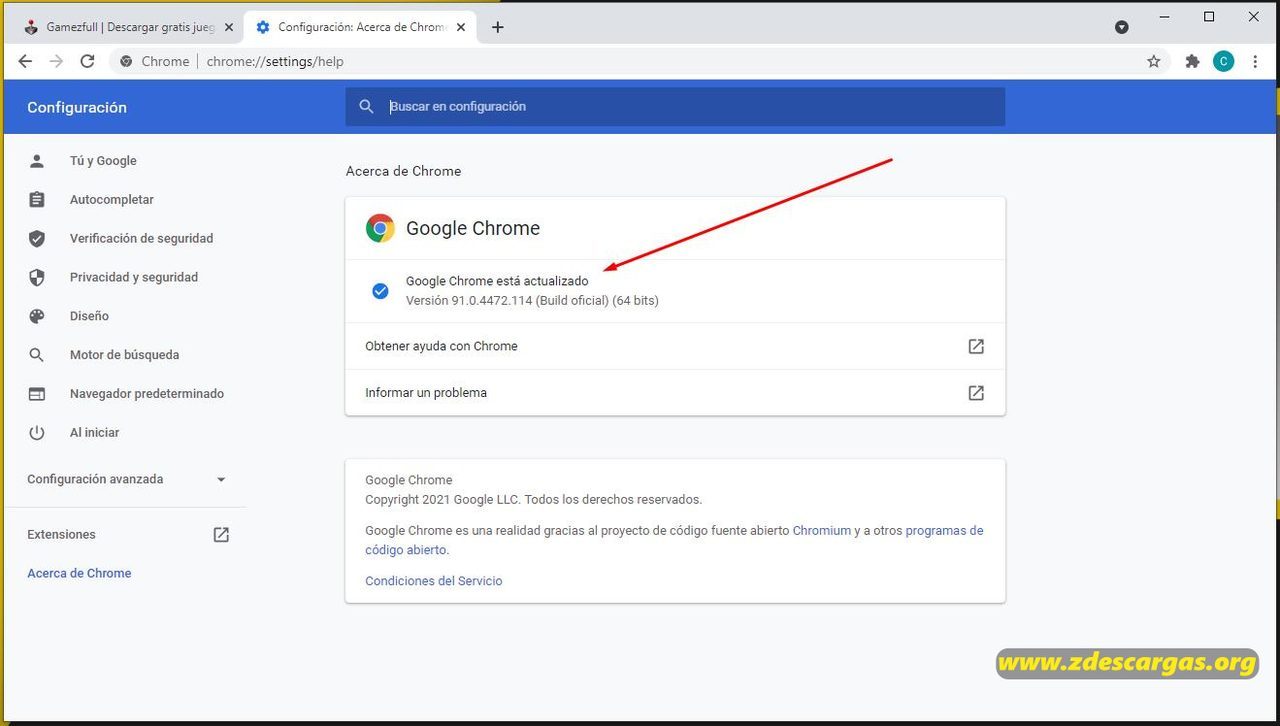Open Al iniciar settings

click(94, 433)
